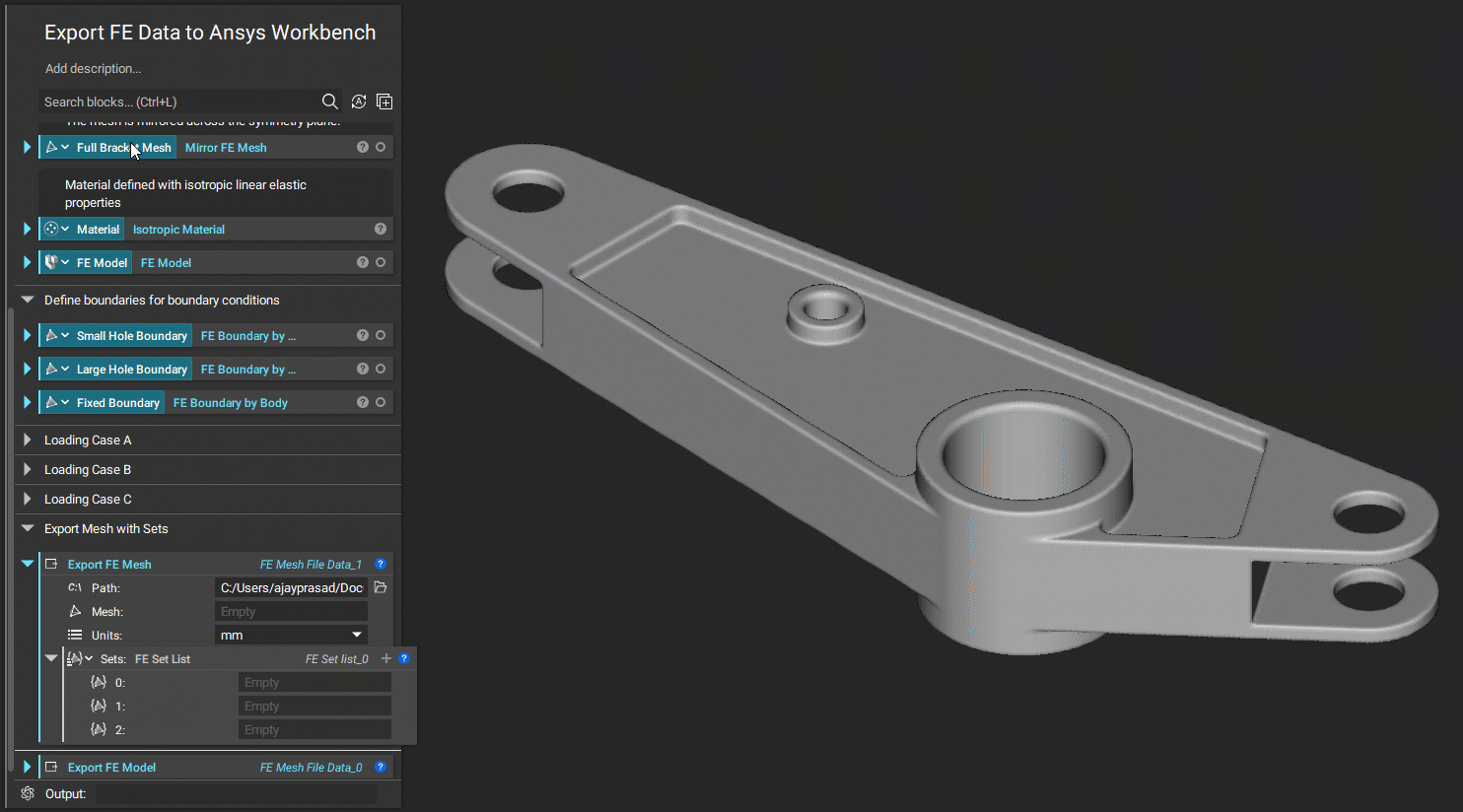Click the Fixed Boundary block icon

click(x=51, y=402)
